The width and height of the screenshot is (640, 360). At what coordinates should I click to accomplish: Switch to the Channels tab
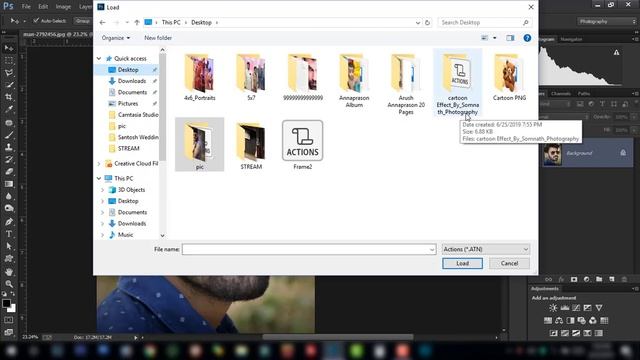560,93
